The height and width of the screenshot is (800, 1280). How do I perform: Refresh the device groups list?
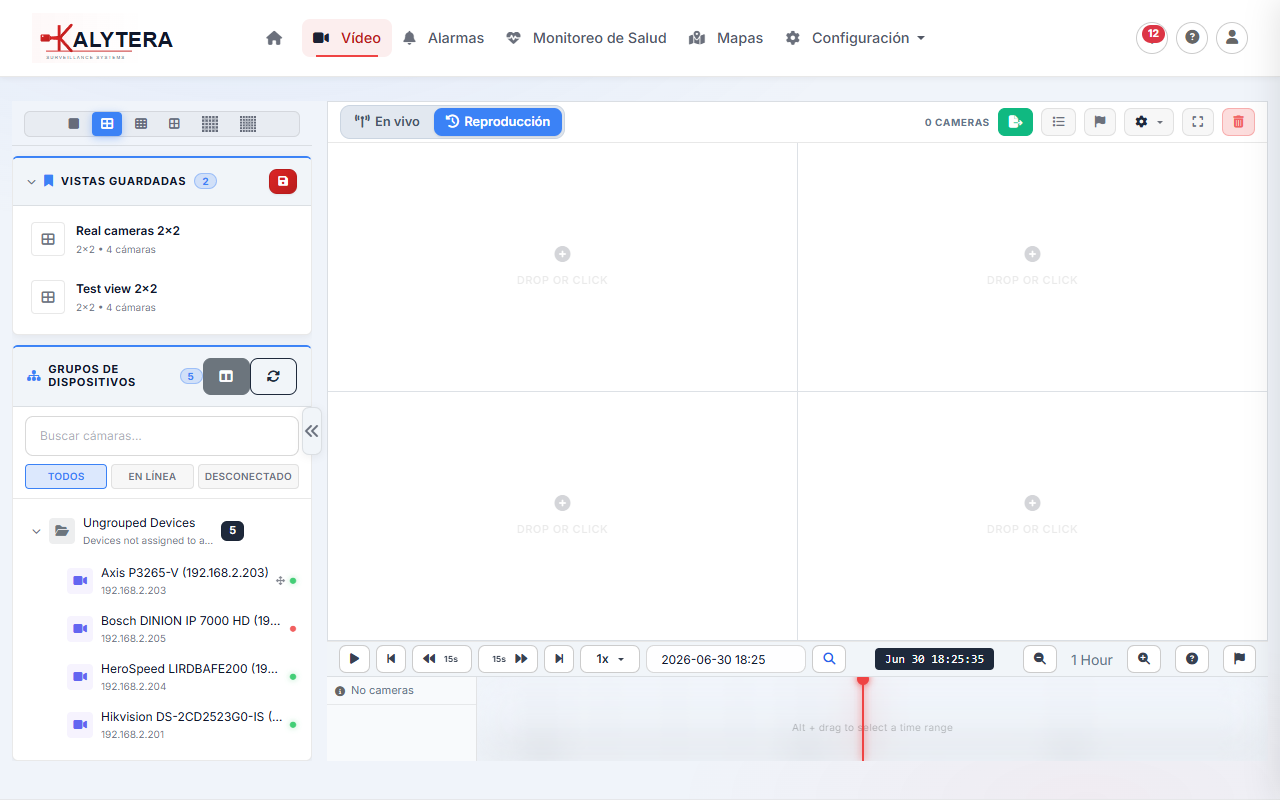[273, 376]
